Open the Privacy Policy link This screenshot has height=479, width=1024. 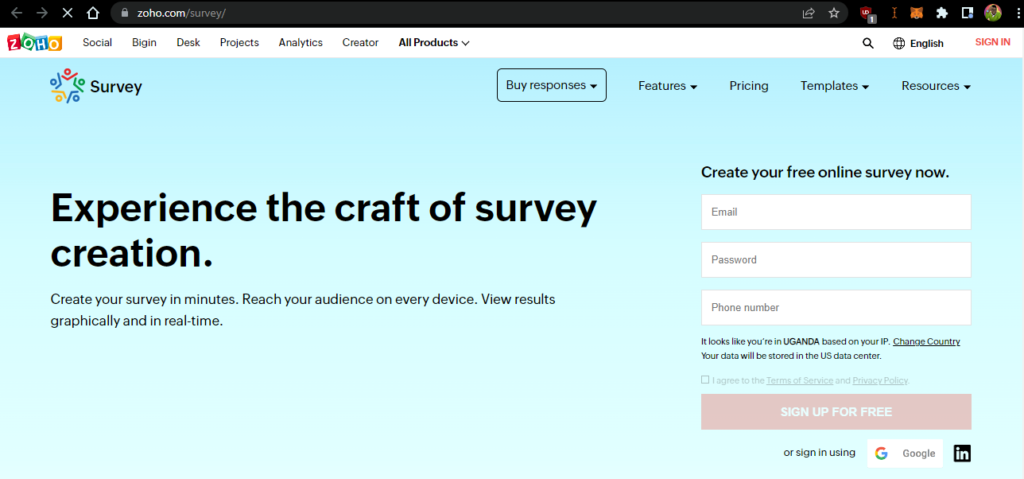880,380
